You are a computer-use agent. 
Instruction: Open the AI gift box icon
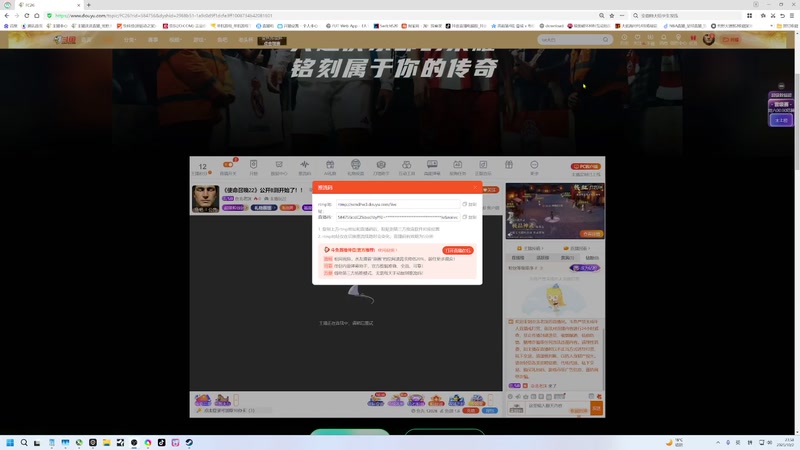click(x=330, y=164)
